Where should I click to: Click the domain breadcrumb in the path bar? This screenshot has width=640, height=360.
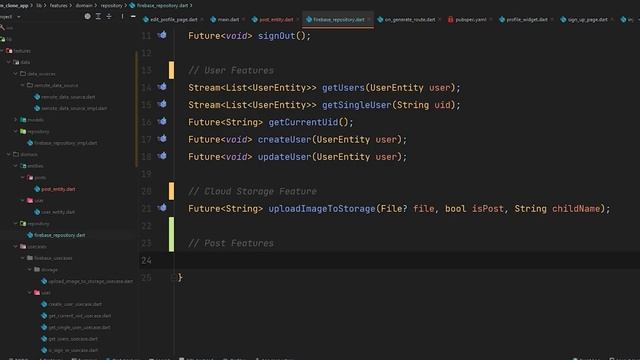84,5
